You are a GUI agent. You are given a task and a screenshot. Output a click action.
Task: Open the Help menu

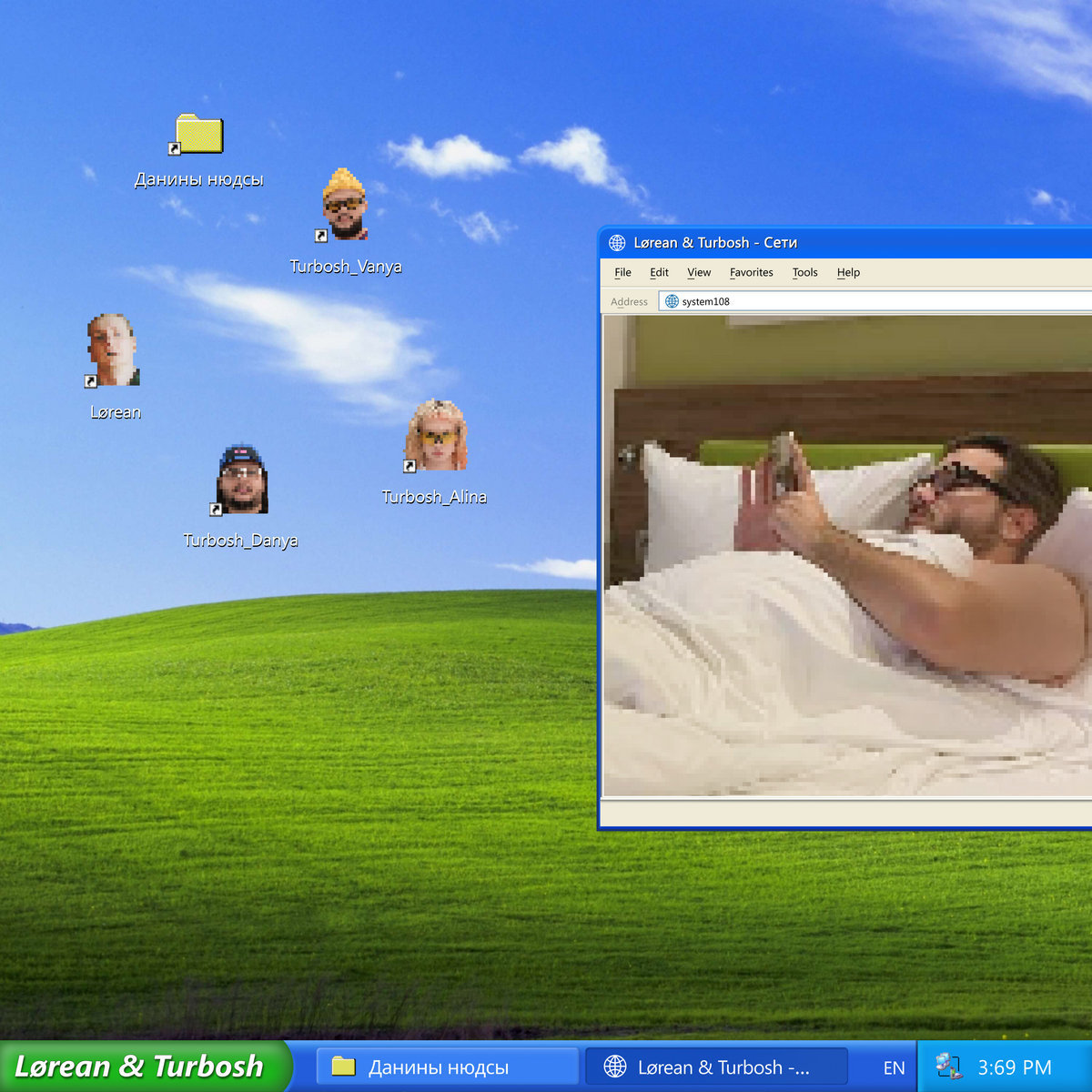848,272
